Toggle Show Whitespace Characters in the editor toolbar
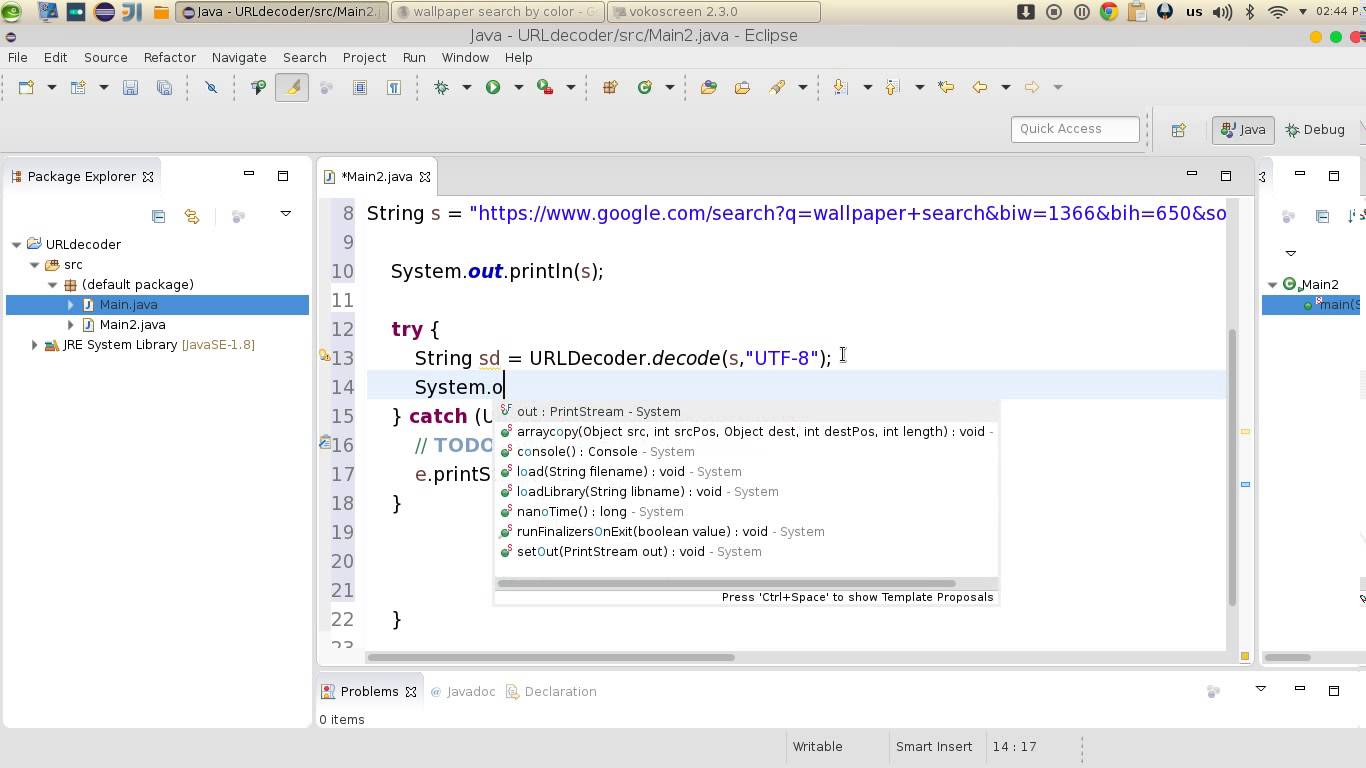Viewport: 1366px width, 768px height. pyautogui.click(x=393, y=87)
